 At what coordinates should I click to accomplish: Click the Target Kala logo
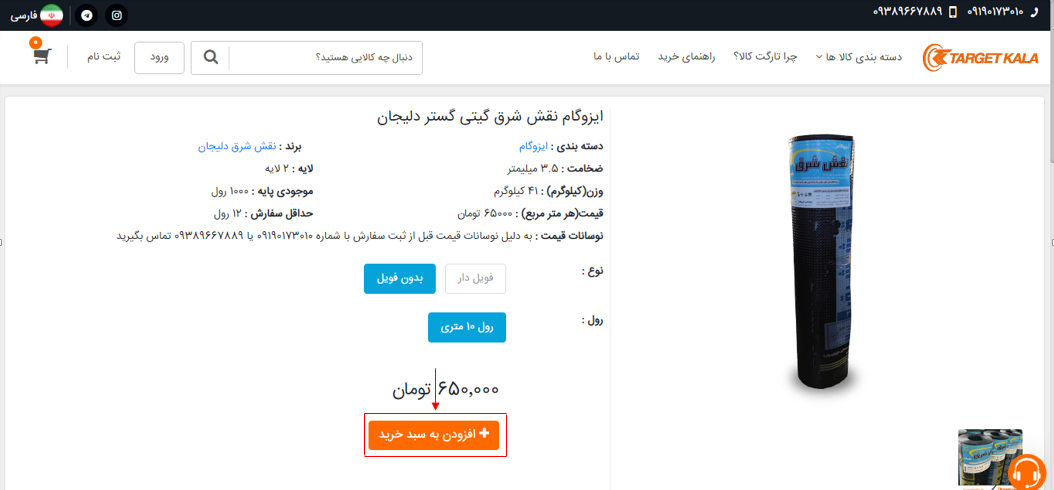[x=980, y=58]
